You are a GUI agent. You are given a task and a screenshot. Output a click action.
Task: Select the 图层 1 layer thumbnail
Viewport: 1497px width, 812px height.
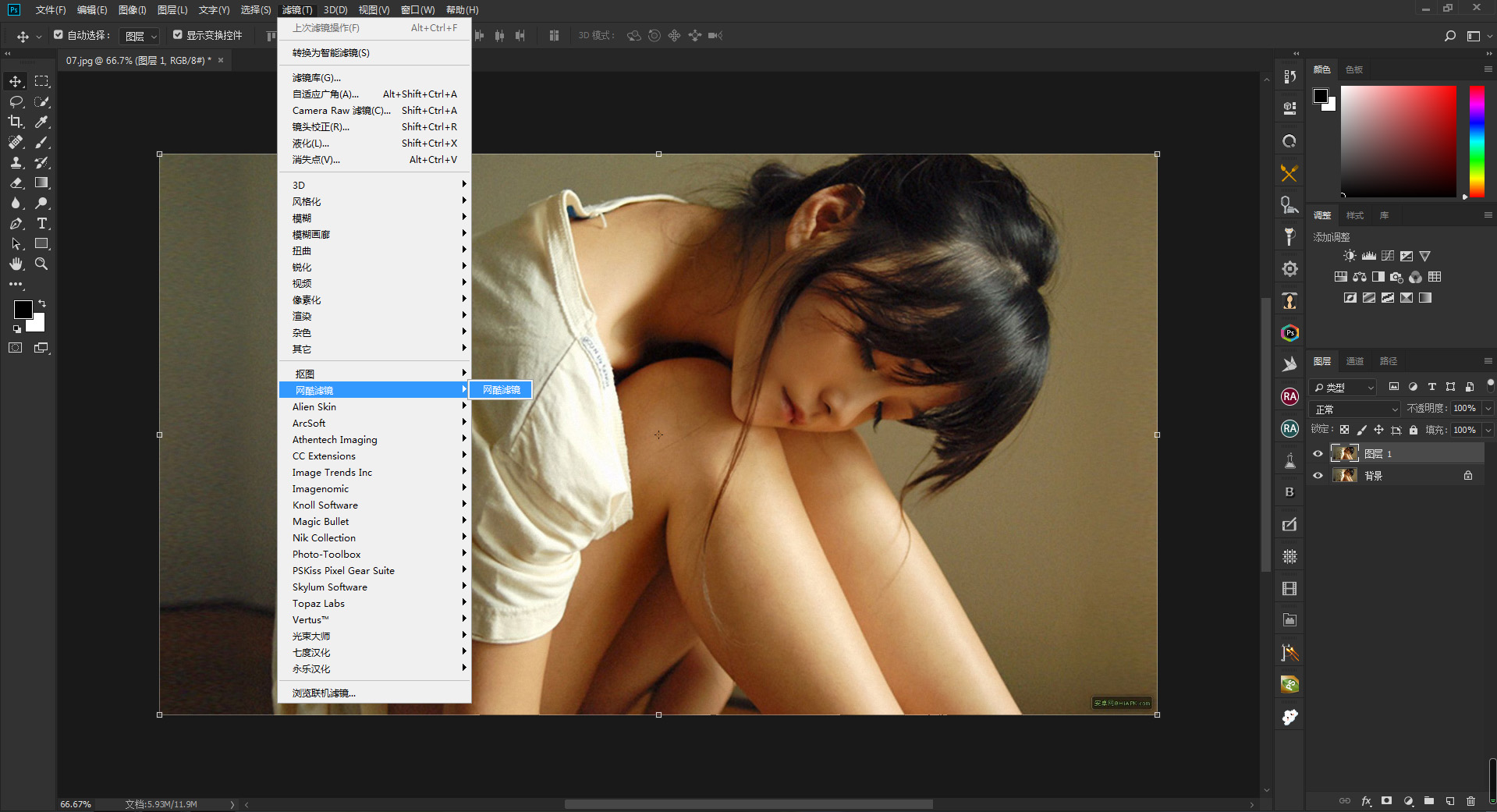pos(1344,453)
